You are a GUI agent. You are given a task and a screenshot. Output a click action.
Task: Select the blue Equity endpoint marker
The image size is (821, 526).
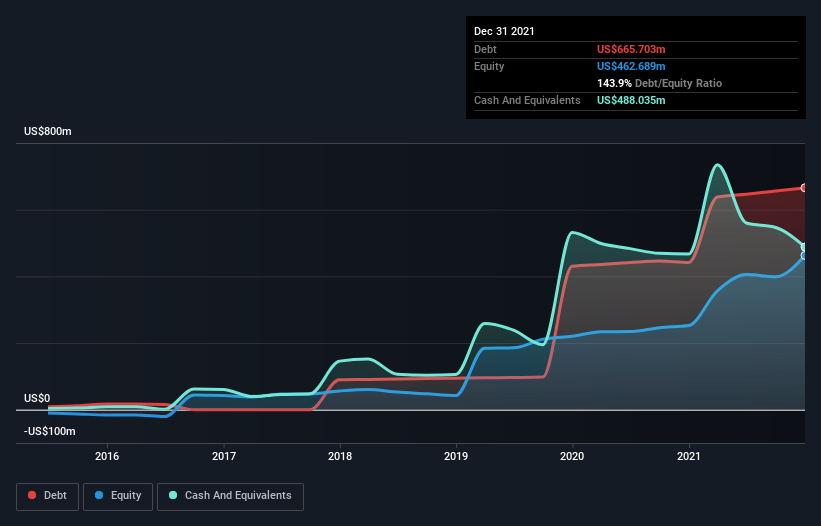click(804, 256)
